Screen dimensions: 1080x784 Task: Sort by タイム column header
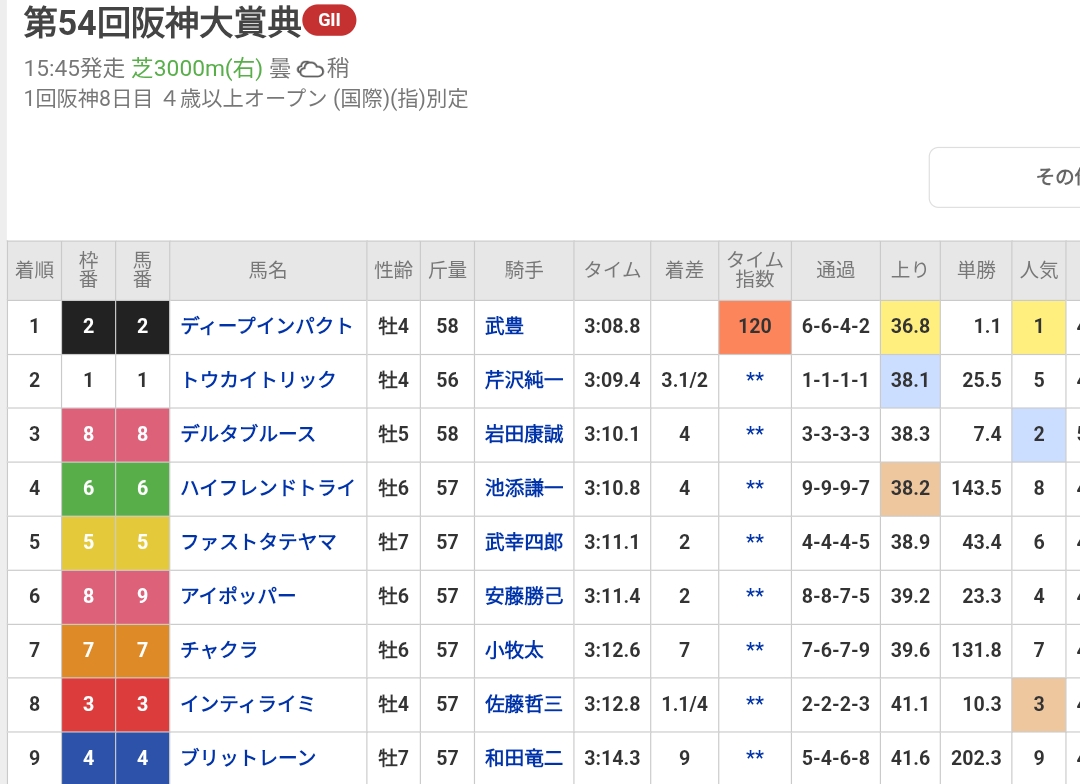pyautogui.click(x=612, y=270)
